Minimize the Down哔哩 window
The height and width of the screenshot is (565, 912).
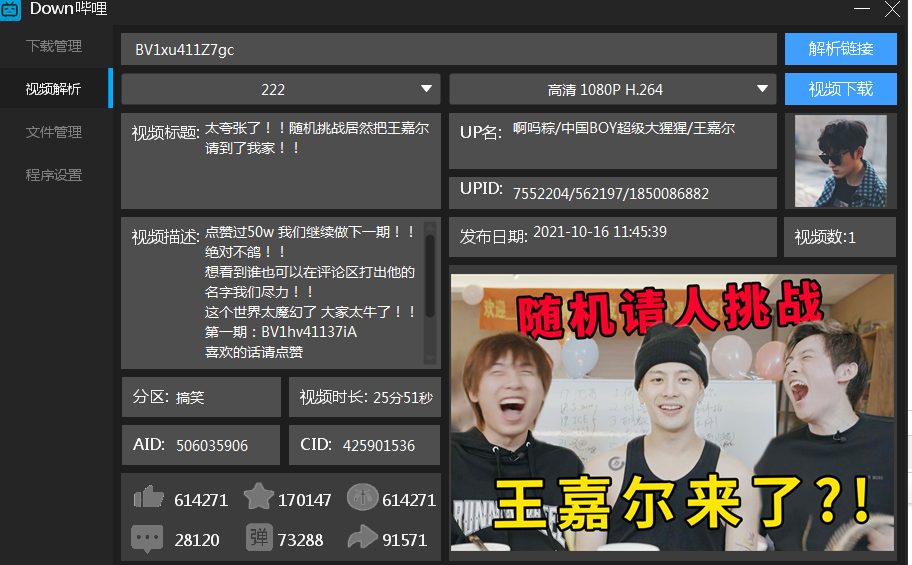[861, 9]
